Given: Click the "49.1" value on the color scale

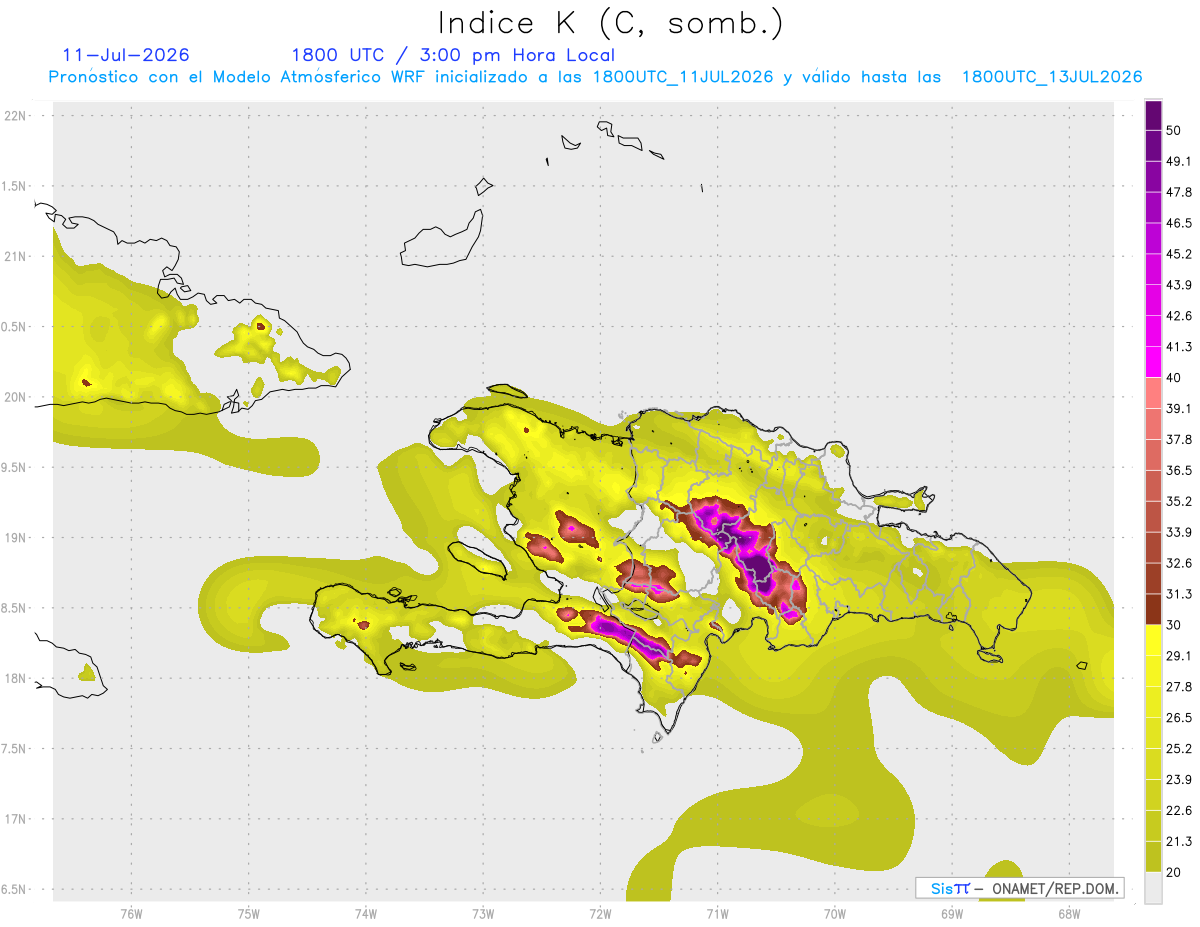Looking at the screenshot, I should pyautogui.click(x=1179, y=161).
